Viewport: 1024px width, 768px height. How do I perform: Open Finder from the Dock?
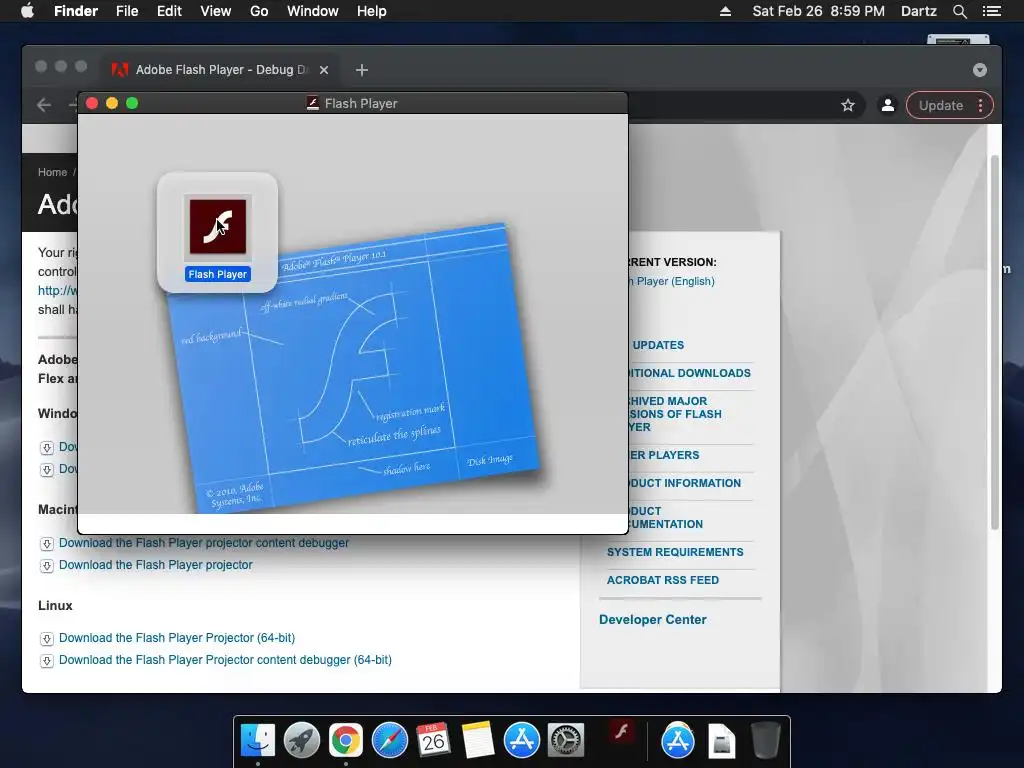point(258,741)
